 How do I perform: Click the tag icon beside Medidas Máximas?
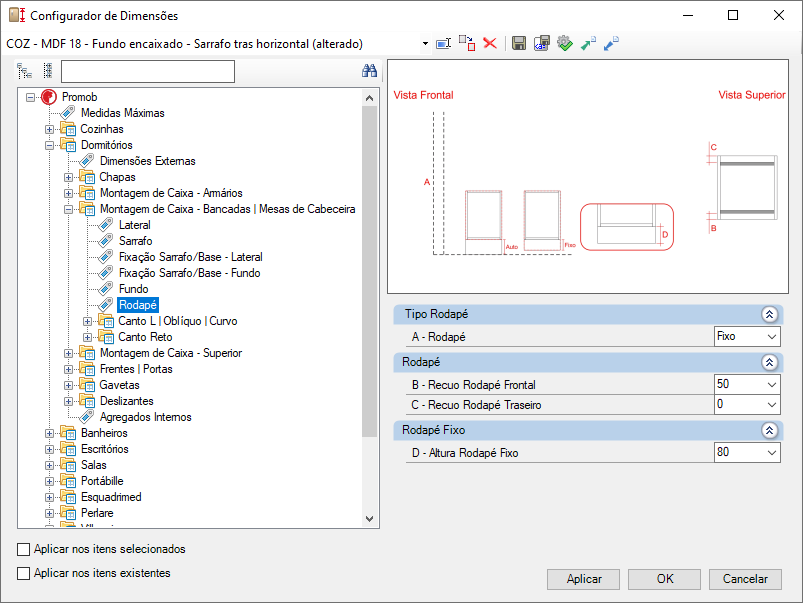(68, 113)
